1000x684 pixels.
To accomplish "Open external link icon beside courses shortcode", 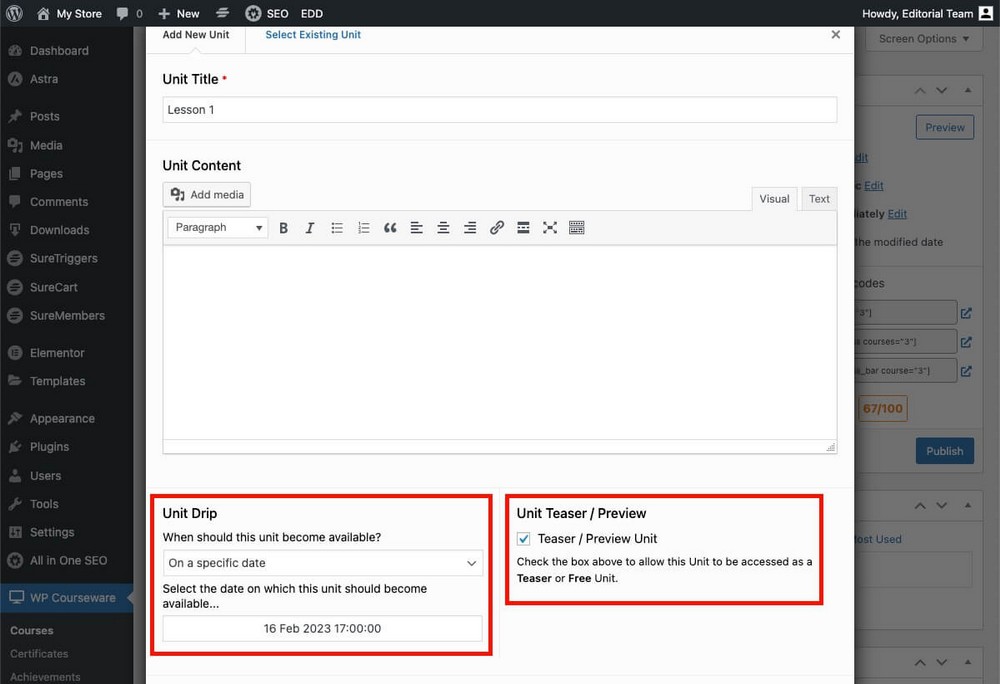I will [966, 342].
